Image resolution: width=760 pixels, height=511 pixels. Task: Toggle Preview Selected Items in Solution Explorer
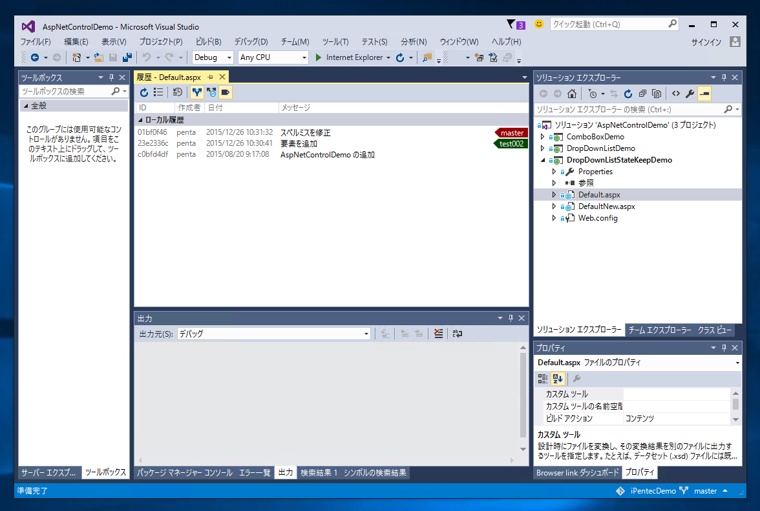704,94
